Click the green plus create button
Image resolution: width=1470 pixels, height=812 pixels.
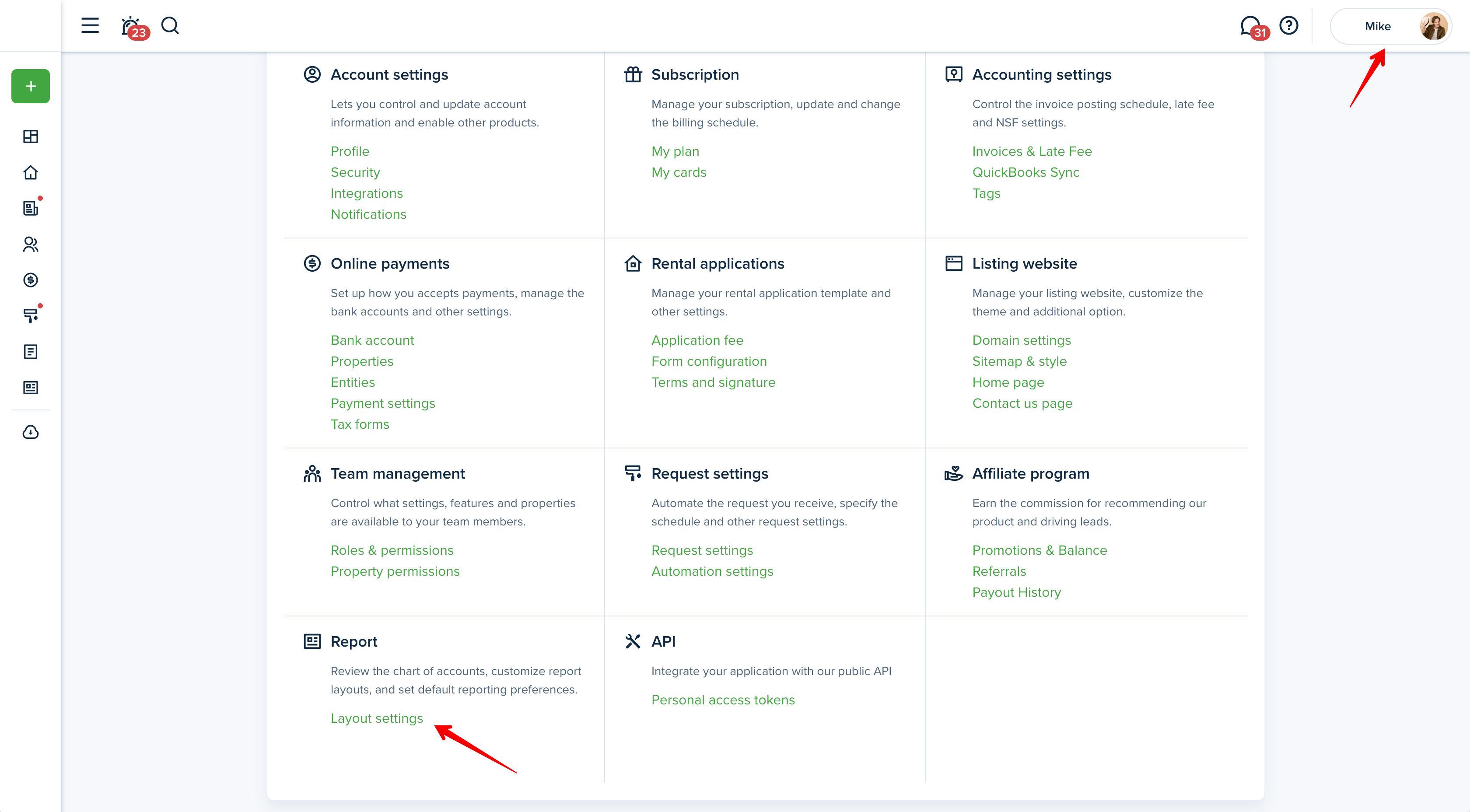[31, 86]
